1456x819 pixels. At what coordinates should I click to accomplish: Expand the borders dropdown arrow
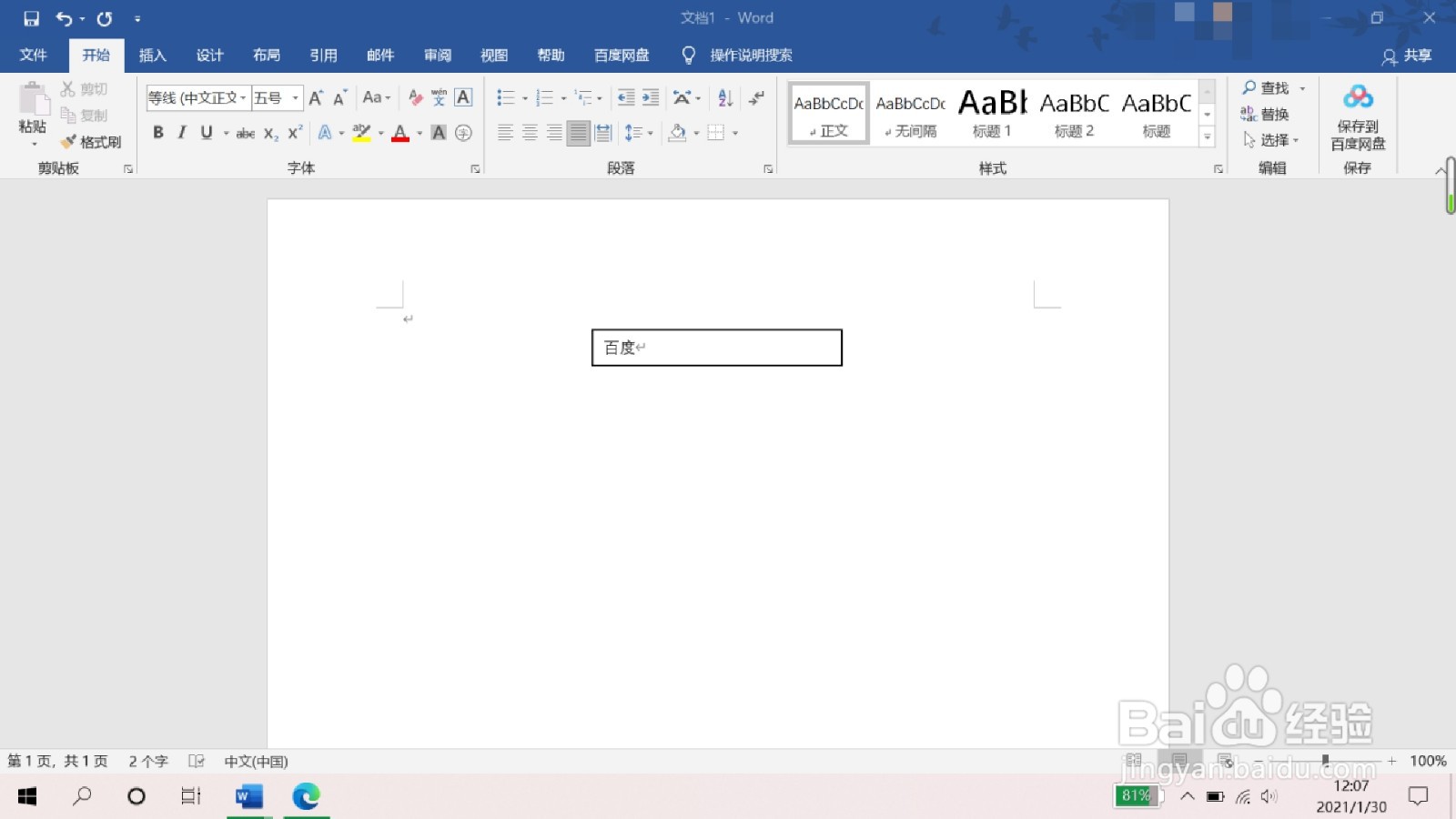point(735,133)
